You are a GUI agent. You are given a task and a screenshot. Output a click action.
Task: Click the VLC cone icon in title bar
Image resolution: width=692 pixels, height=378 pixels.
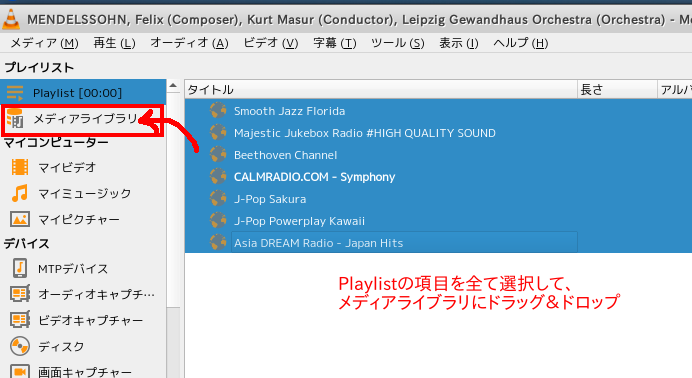click(11, 20)
